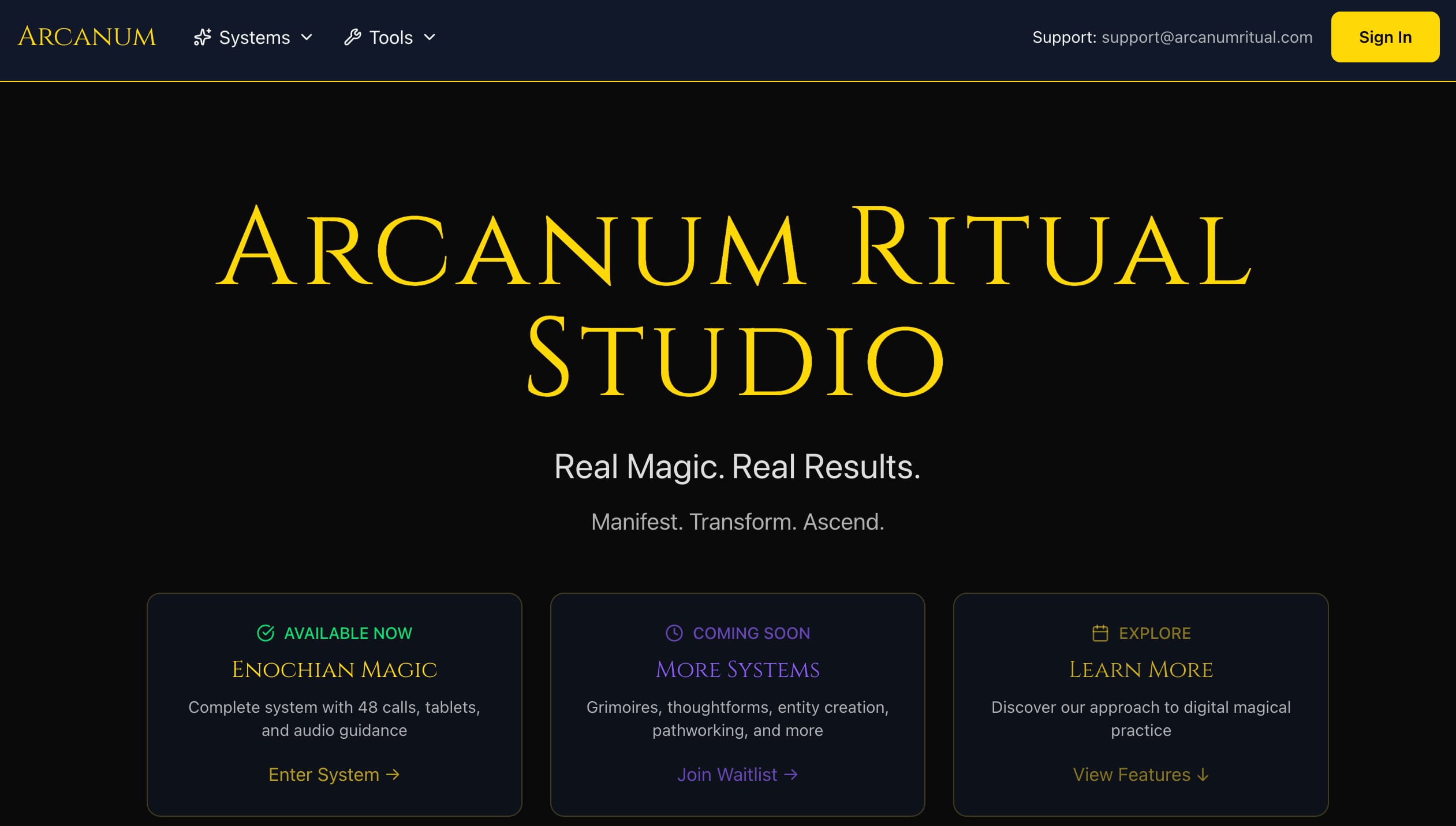Screen dimensions: 1456x826
Task: Click the wrench icon beside Tools
Action: (x=353, y=37)
